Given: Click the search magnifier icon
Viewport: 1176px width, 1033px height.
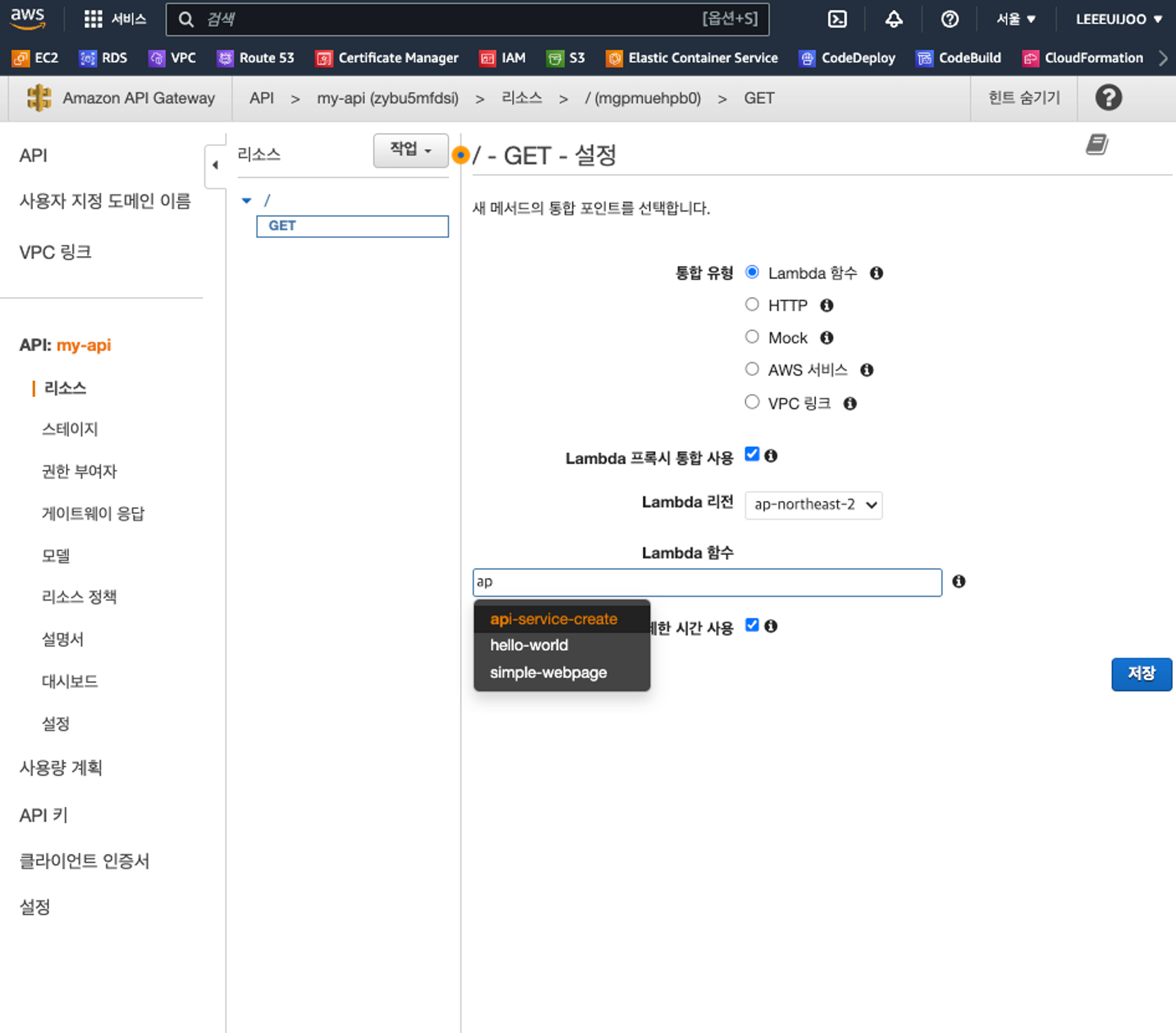Looking at the screenshot, I should click(x=186, y=19).
